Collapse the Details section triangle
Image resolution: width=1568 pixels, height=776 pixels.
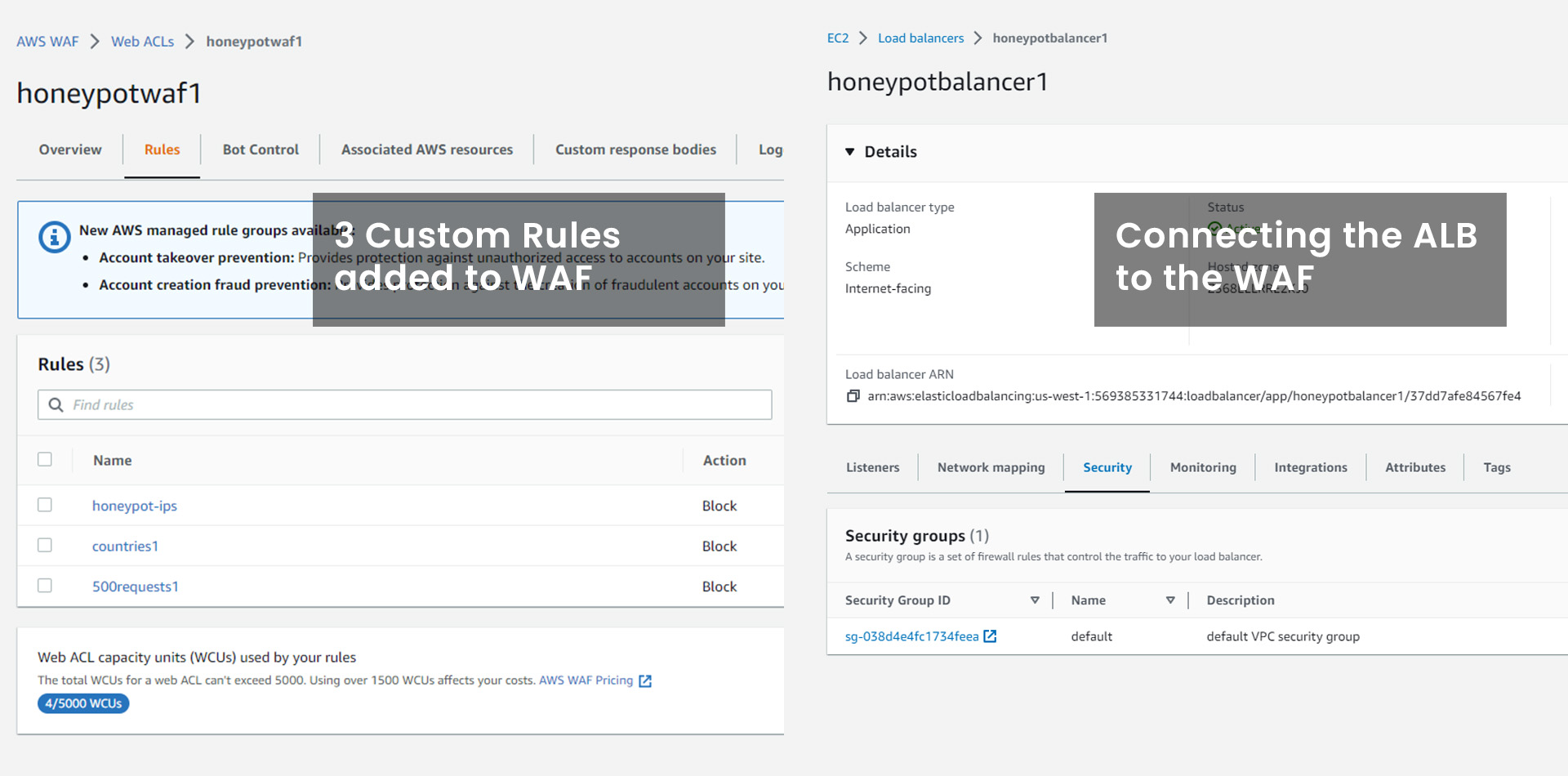click(x=850, y=152)
